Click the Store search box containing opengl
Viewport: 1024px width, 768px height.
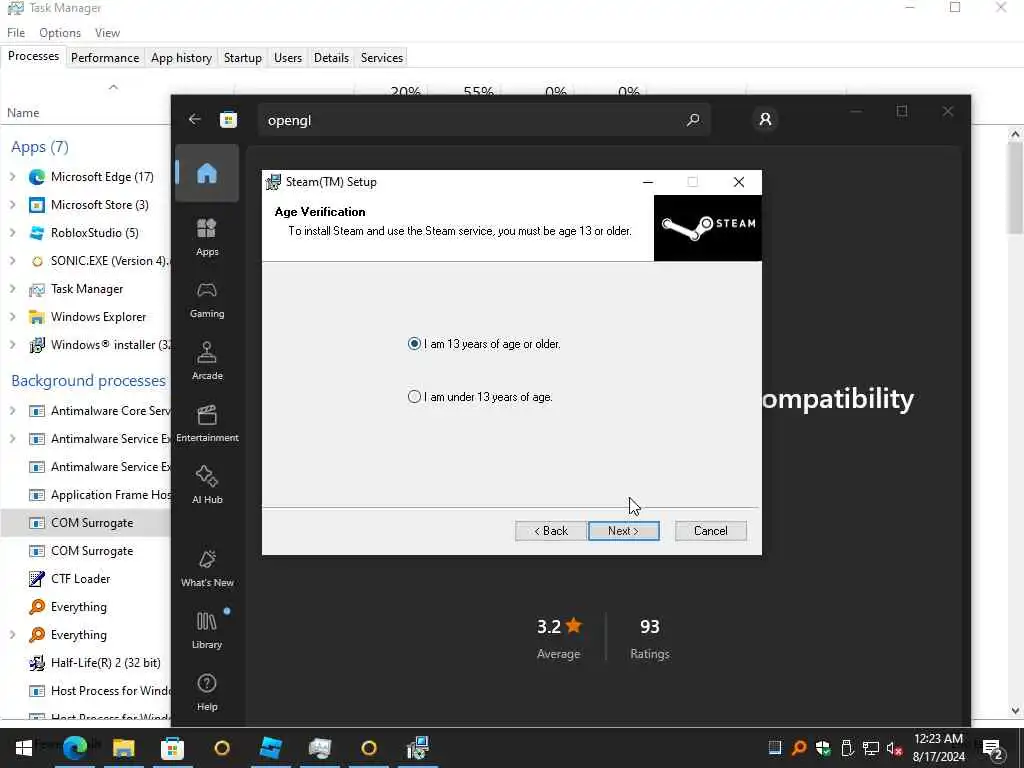485,120
